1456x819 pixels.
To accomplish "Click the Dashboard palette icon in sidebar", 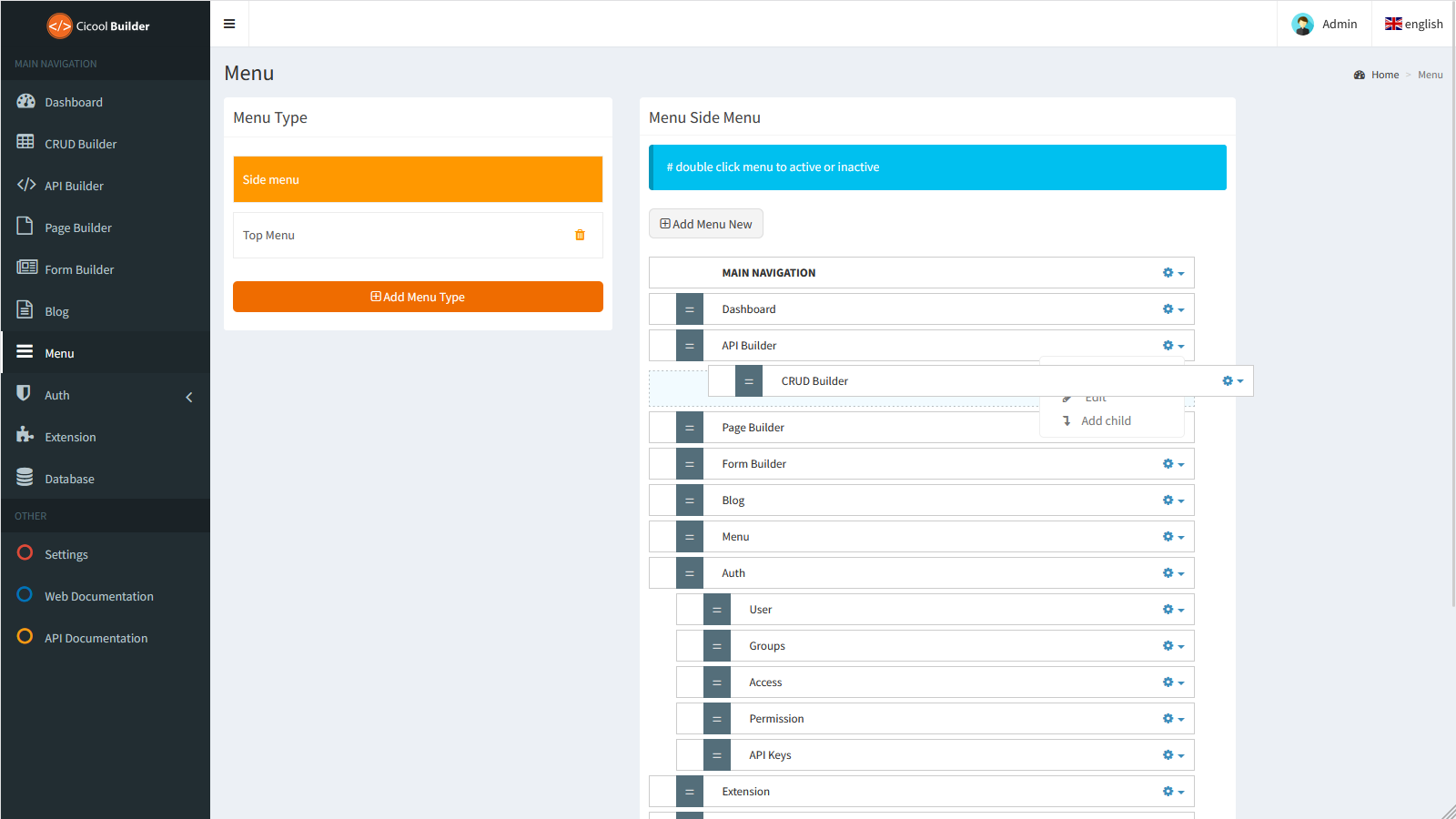I will (25, 101).
